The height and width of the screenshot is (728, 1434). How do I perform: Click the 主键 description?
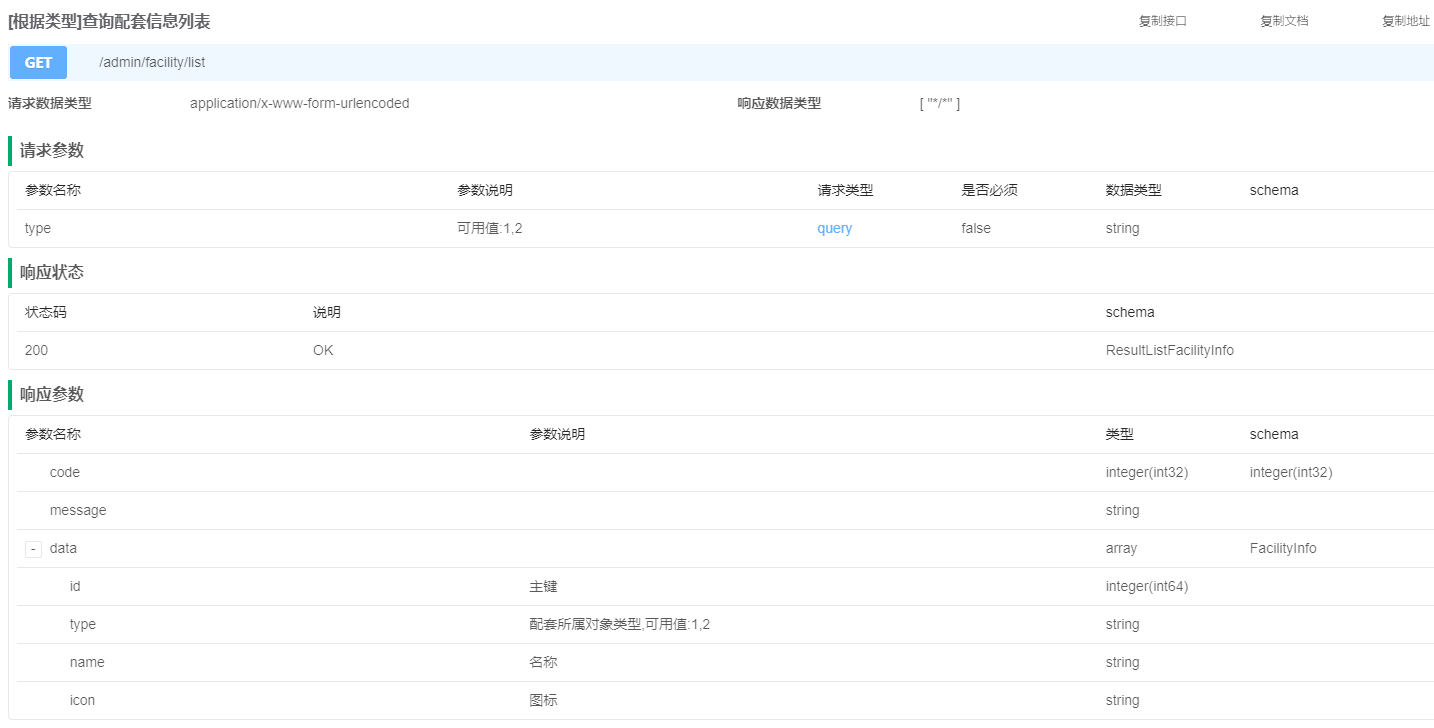(x=543, y=586)
